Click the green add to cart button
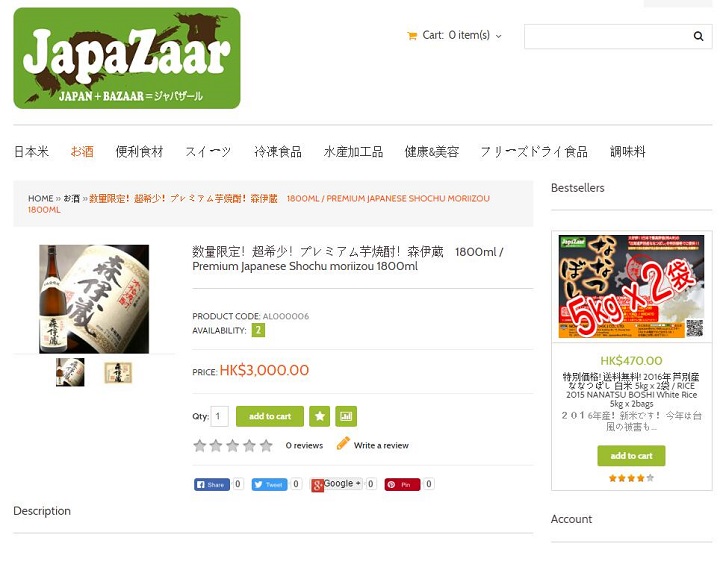 coord(270,416)
